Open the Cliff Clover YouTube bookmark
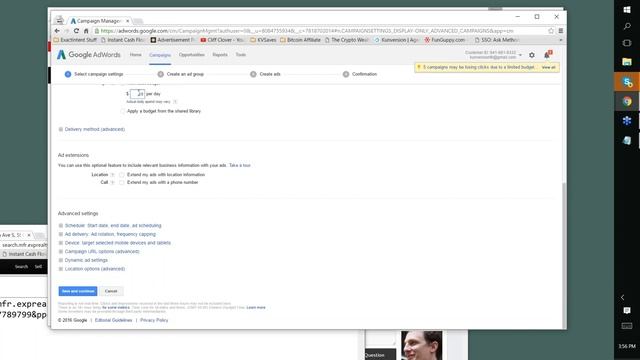The width and height of the screenshot is (640, 360). pyautogui.click(x=222, y=40)
